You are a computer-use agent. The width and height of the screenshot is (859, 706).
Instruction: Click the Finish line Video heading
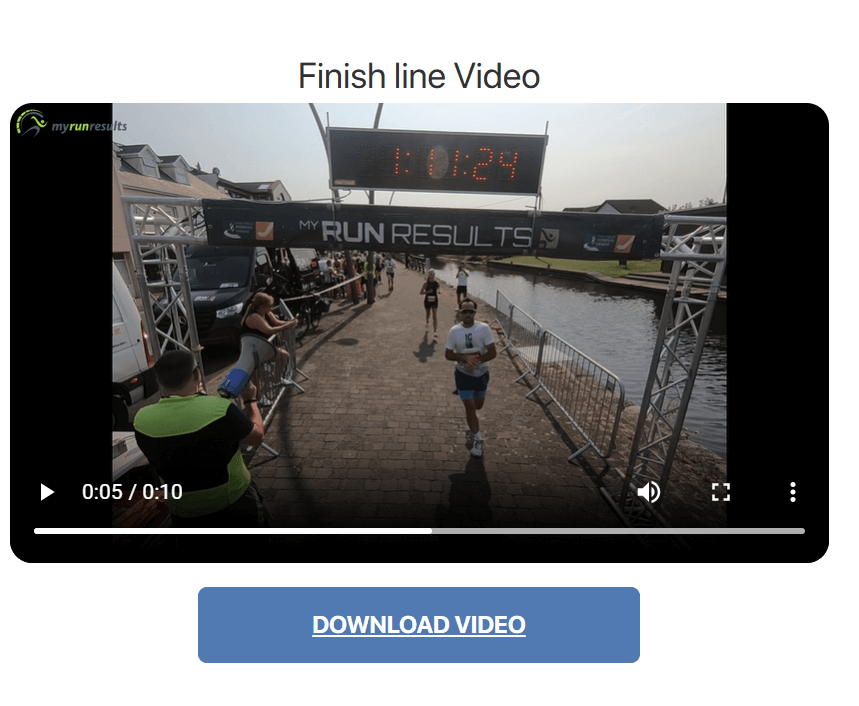(x=419, y=76)
